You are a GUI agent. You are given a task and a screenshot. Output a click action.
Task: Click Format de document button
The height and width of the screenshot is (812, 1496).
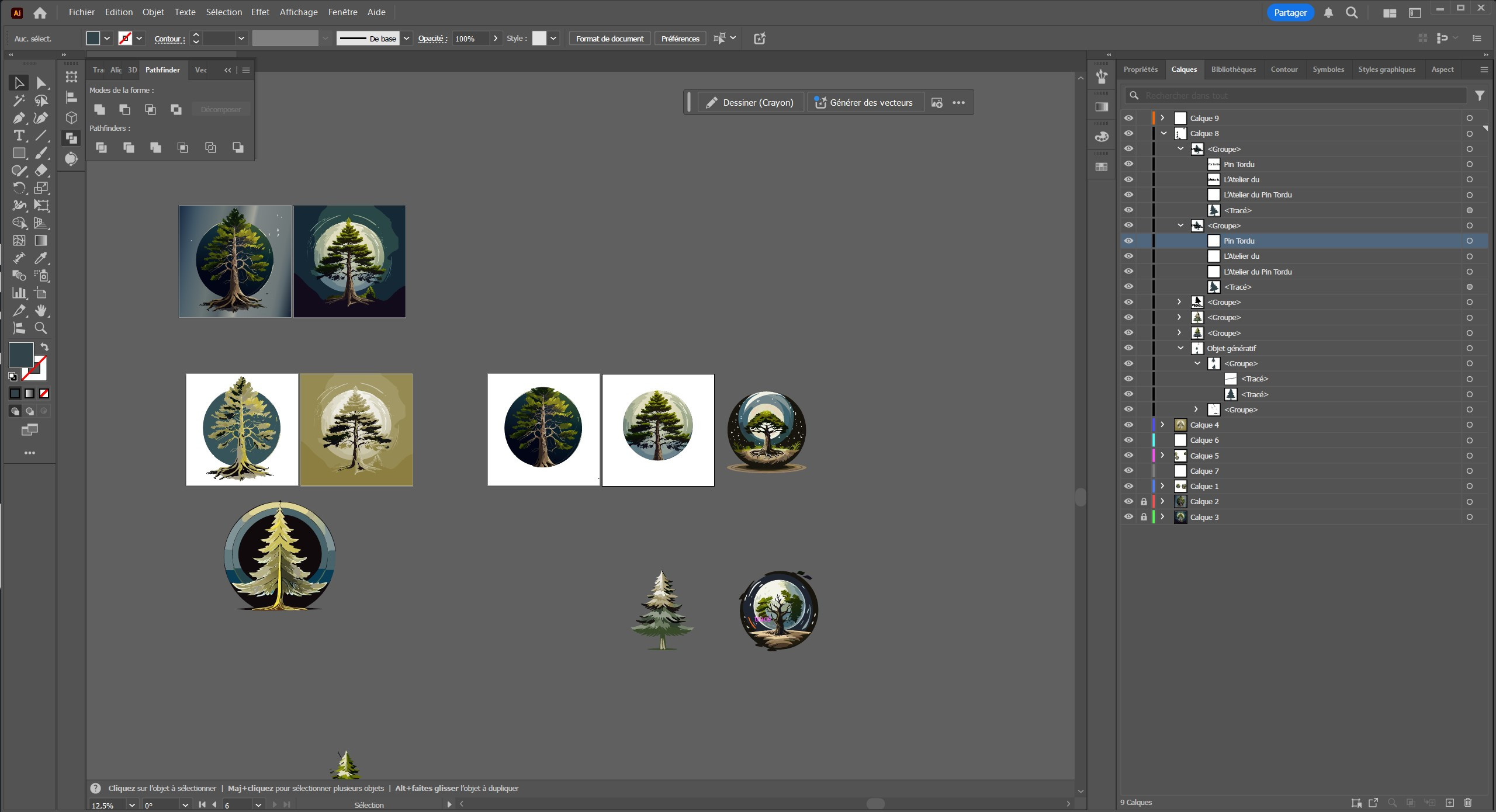[x=610, y=39]
